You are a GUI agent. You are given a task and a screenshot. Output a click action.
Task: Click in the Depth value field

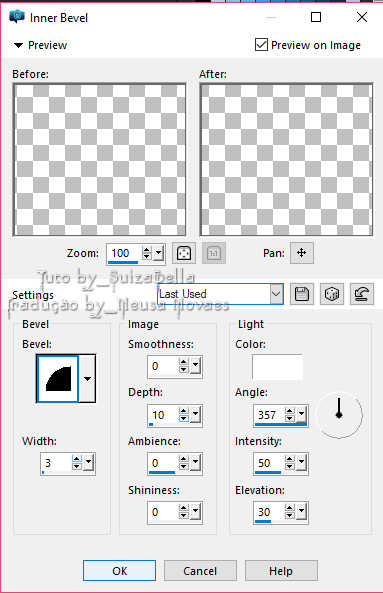pos(163,415)
